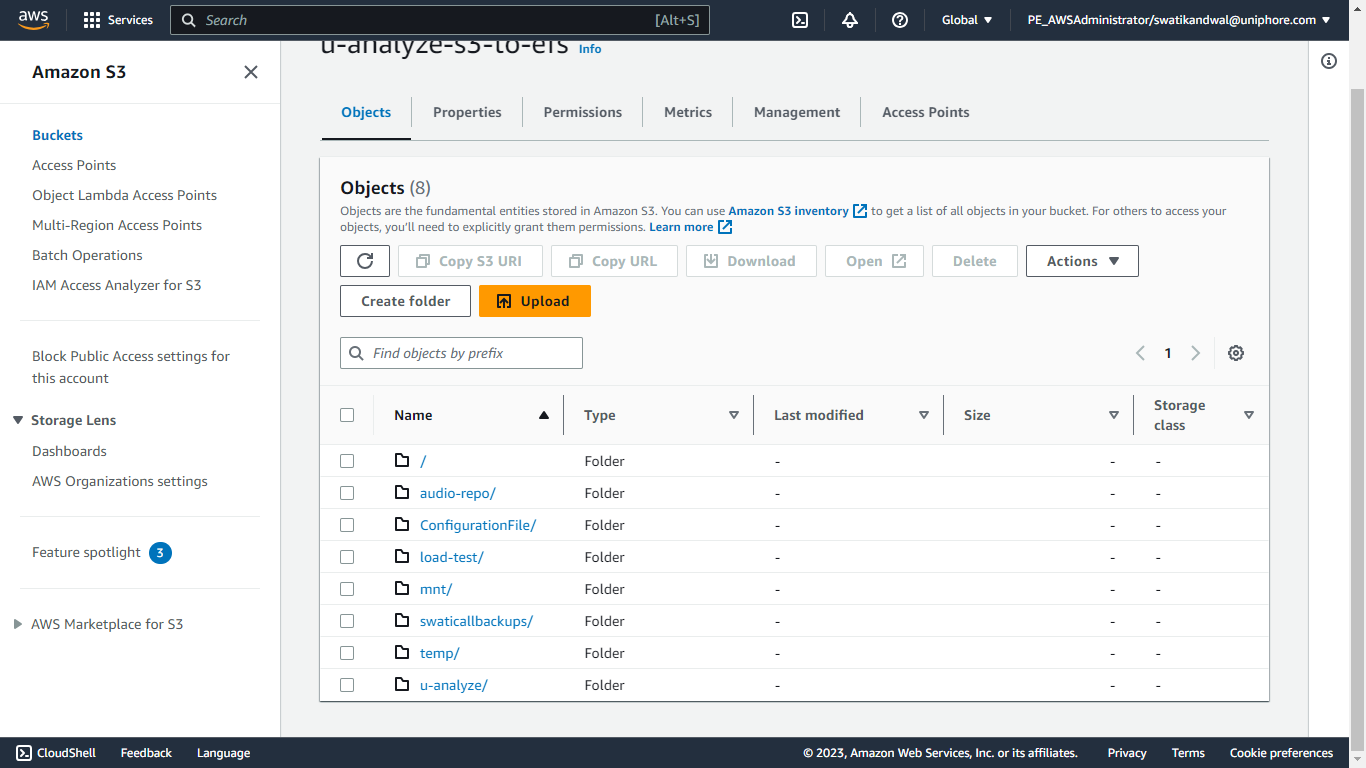Go to Buckets in the sidebar

tap(57, 135)
